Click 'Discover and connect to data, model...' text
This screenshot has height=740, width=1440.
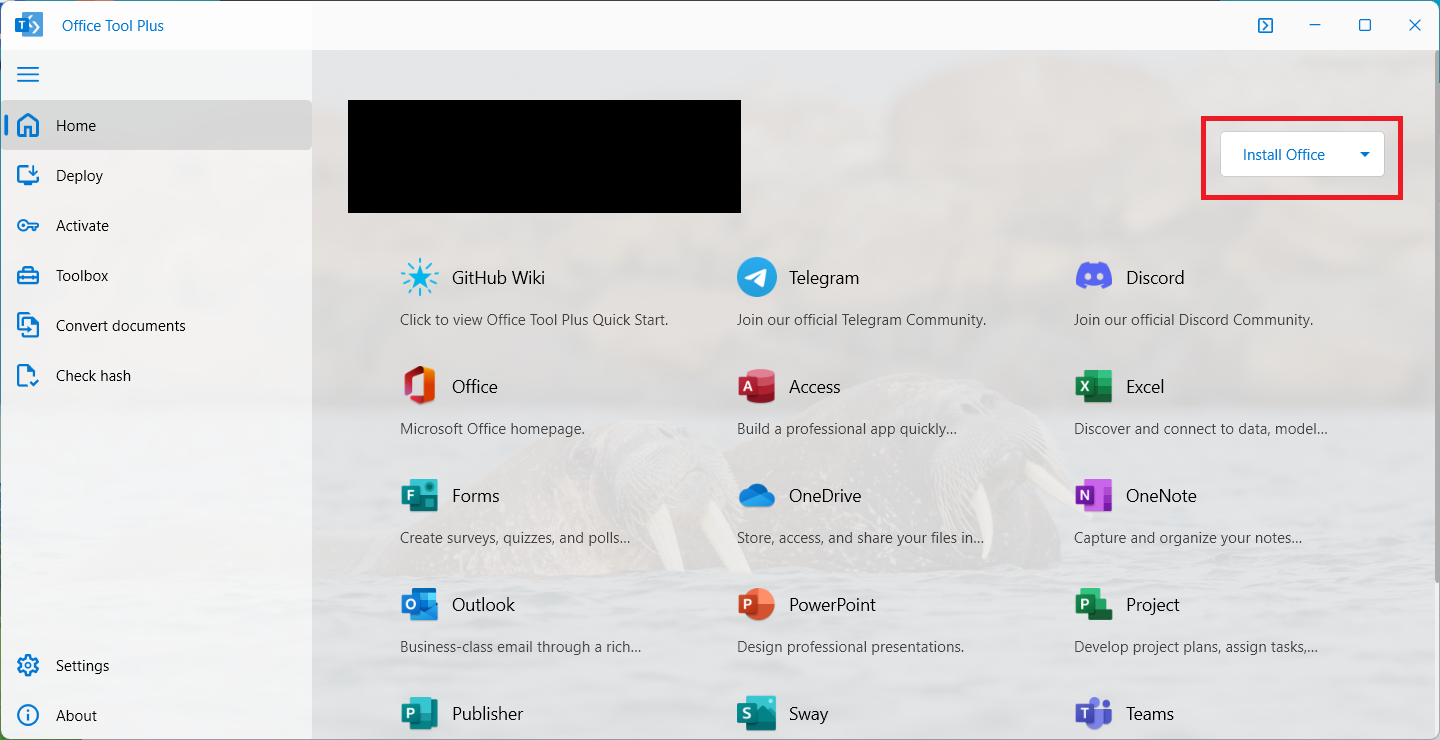[x=1201, y=429]
